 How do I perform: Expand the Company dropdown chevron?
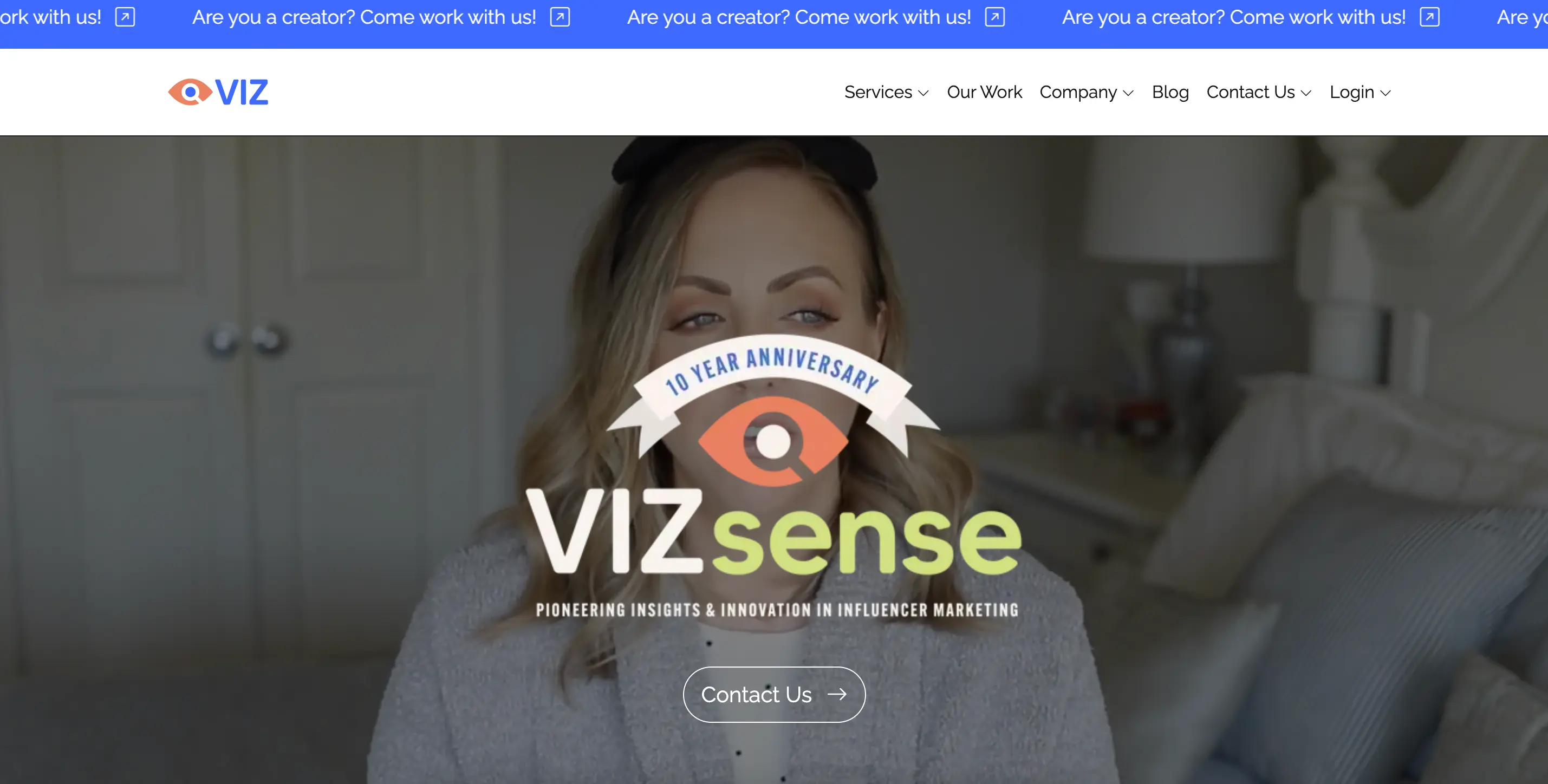(x=1128, y=93)
